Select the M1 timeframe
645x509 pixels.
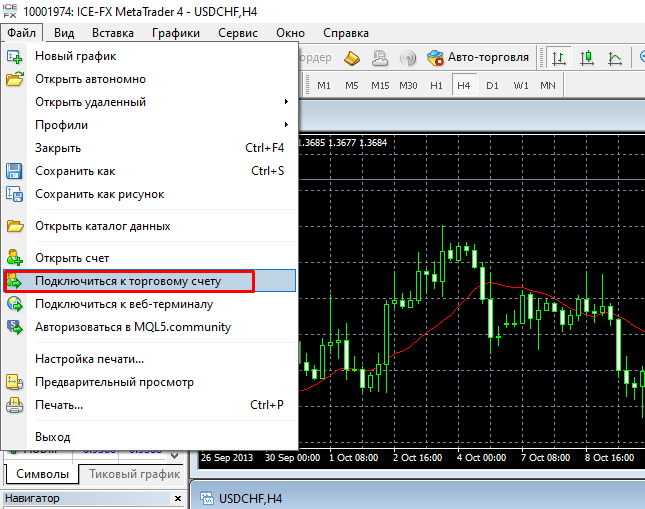pyautogui.click(x=324, y=86)
